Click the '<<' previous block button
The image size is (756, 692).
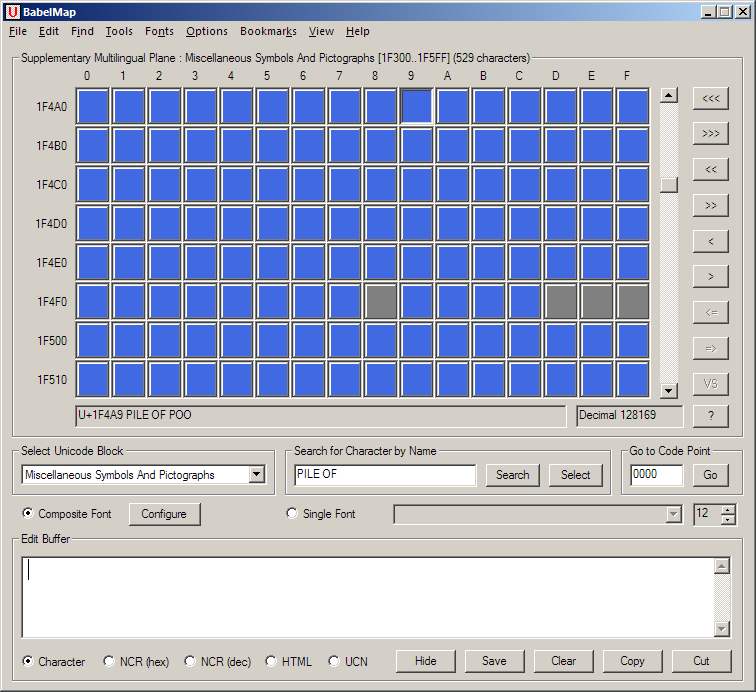[710, 169]
